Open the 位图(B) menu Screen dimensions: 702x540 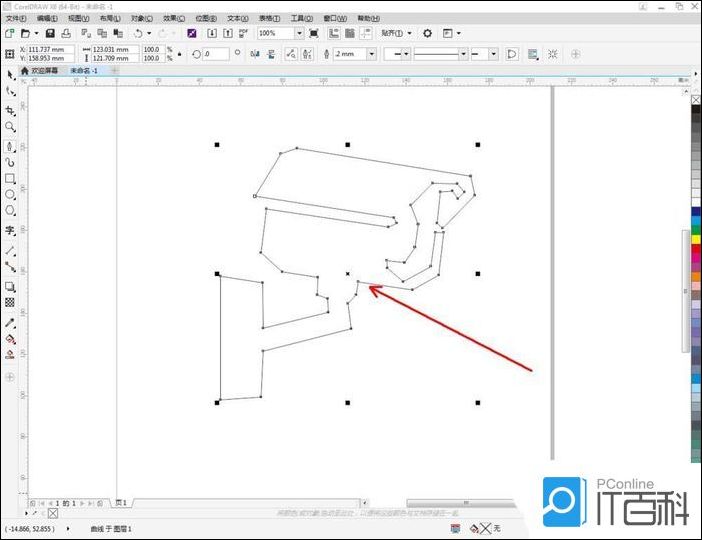tap(206, 18)
